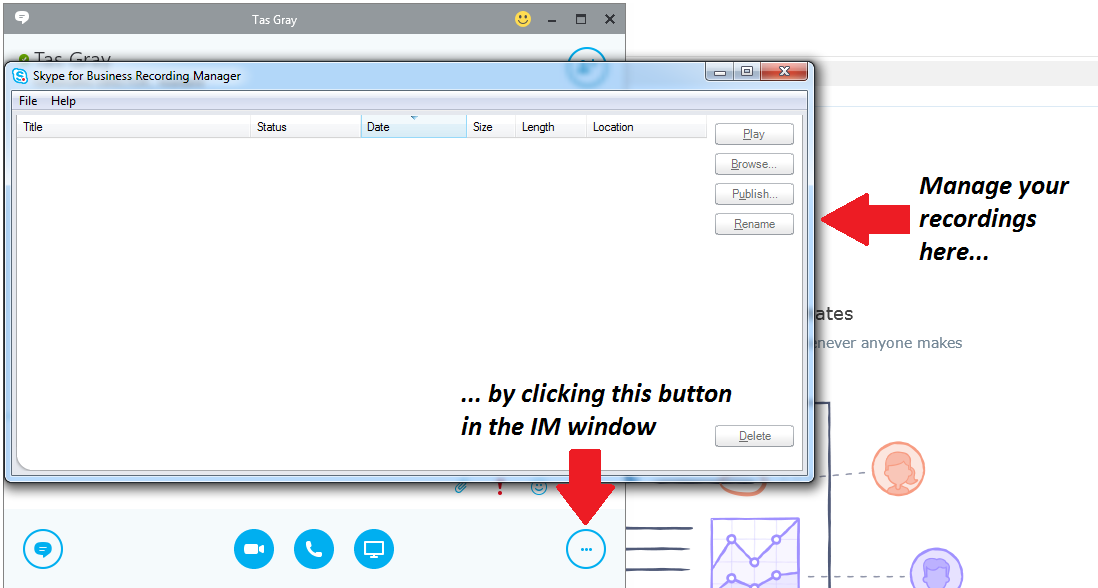Sort recordings by Title column
Viewport: 1098px width, 588px height.
pos(133,127)
